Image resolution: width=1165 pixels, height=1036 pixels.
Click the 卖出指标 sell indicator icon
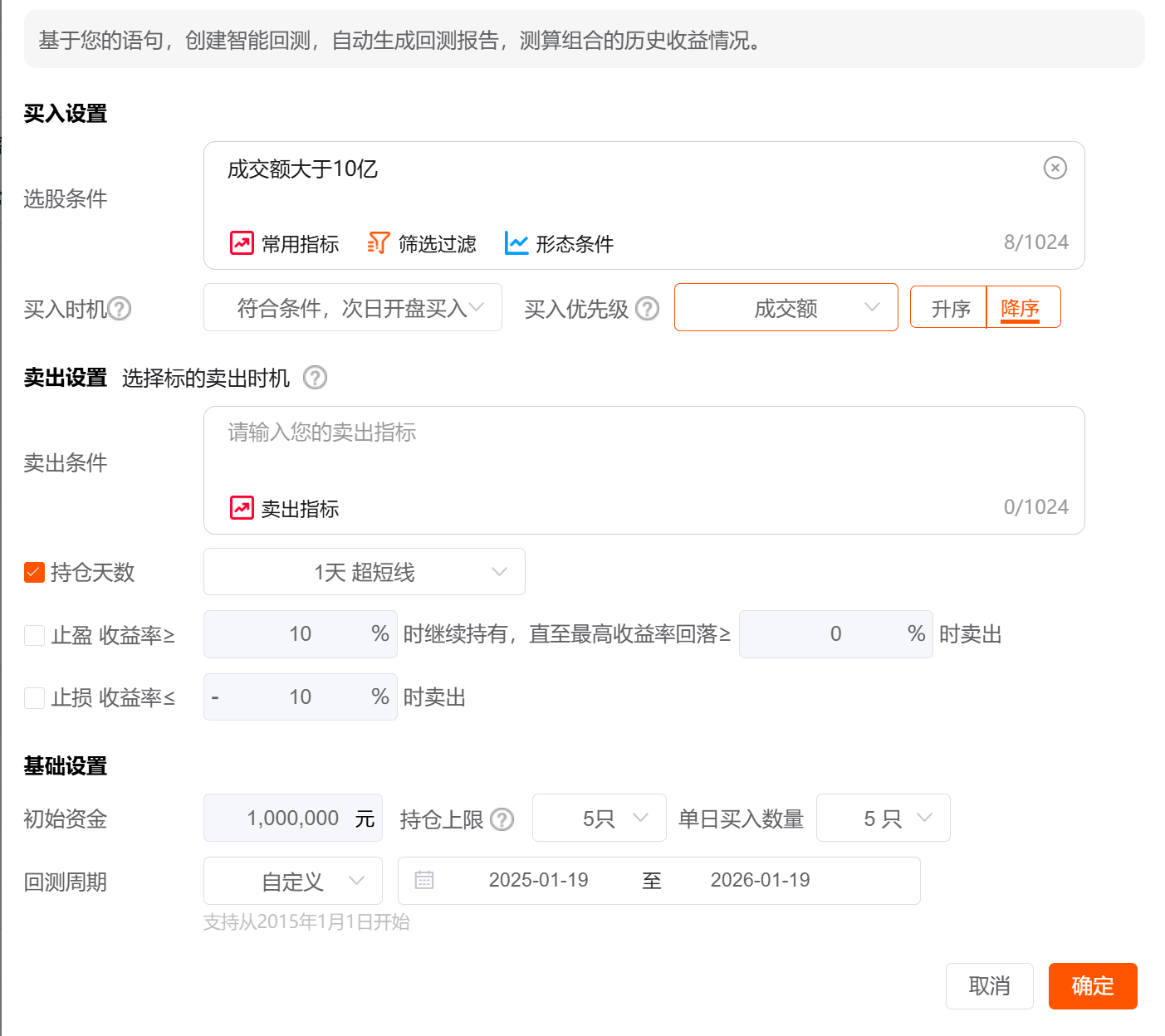point(241,507)
